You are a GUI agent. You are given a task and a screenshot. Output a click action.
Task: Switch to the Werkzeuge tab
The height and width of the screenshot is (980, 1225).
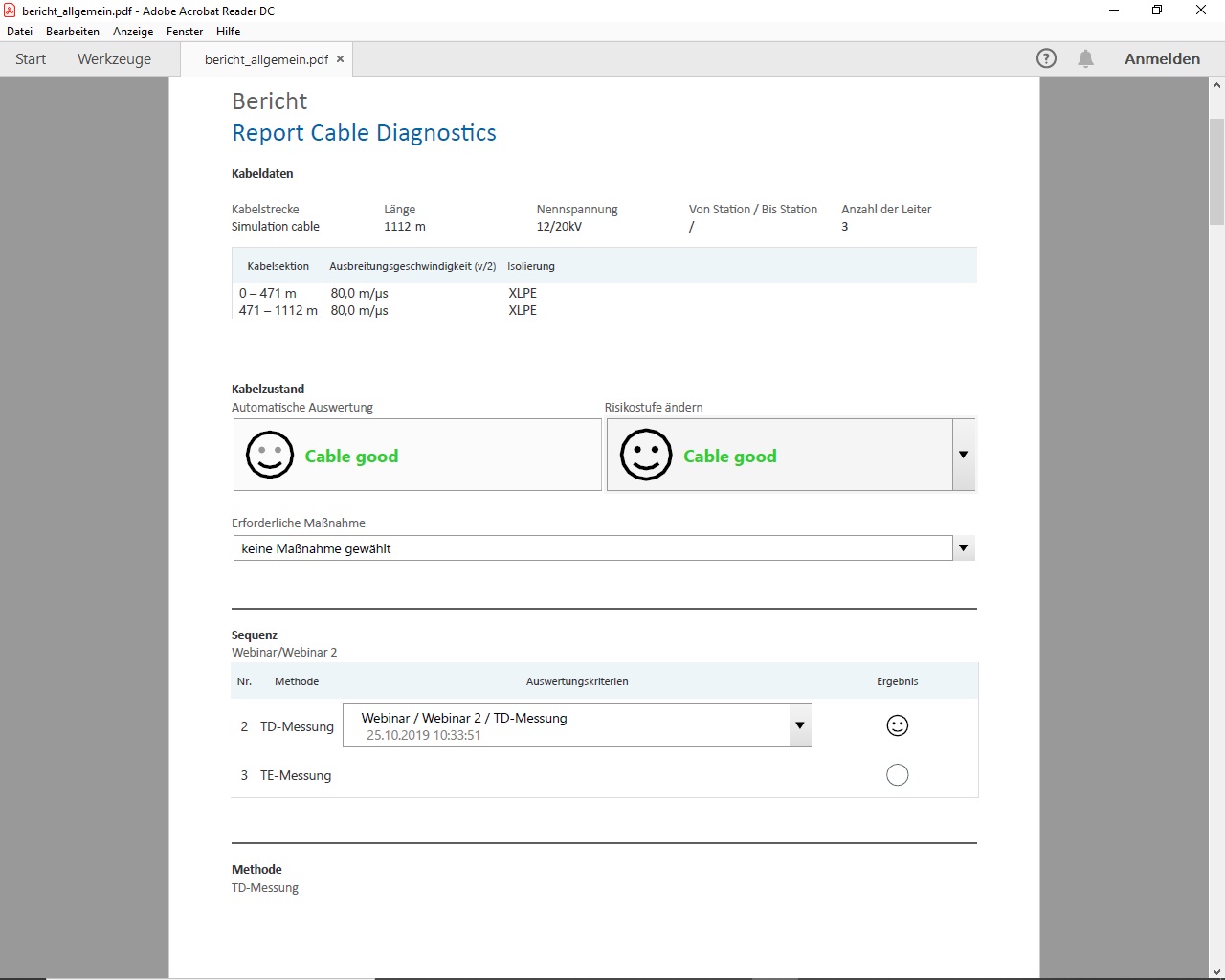(114, 58)
